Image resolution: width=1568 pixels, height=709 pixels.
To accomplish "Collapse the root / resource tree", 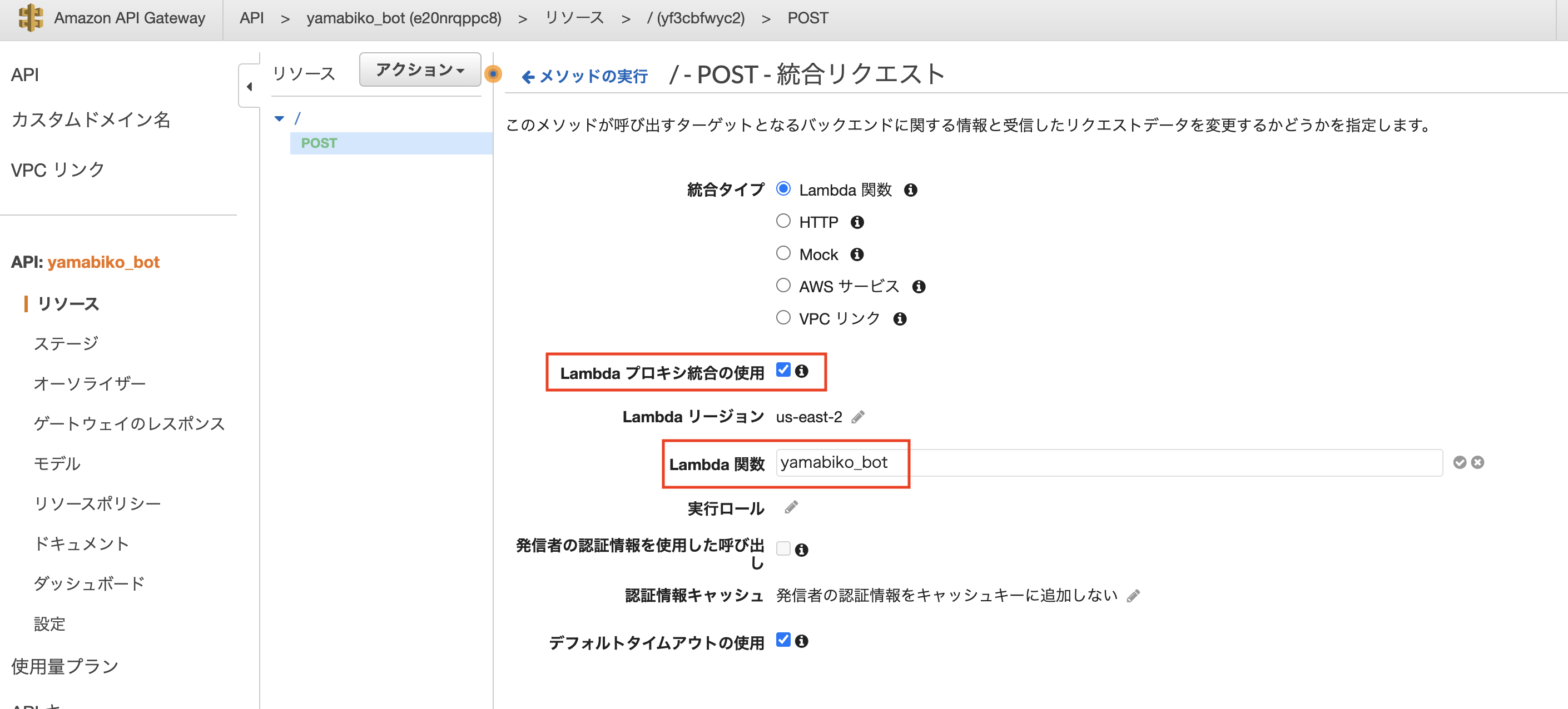I will [279, 118].
